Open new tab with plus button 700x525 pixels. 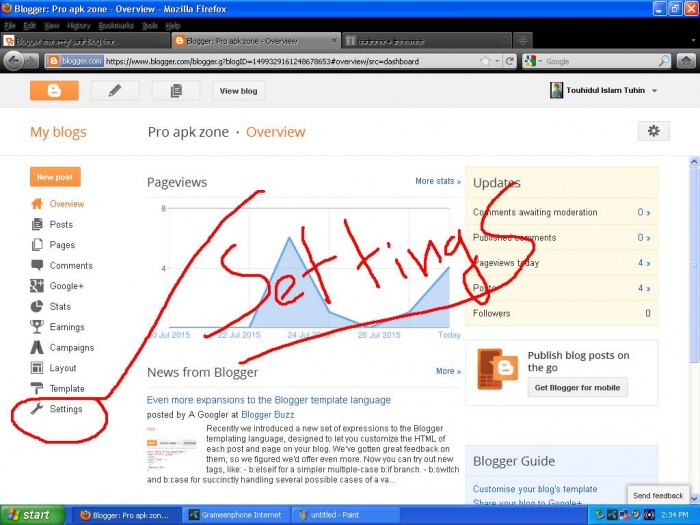[x=522, y=41]
